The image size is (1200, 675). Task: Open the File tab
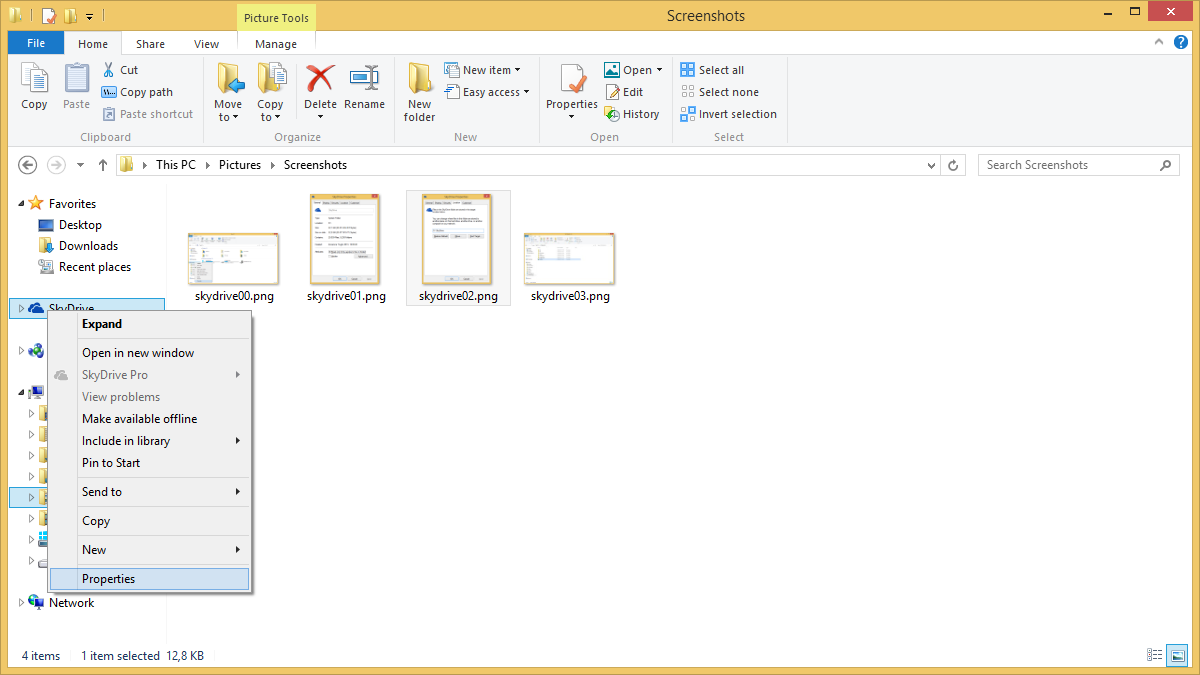(36, 44)
